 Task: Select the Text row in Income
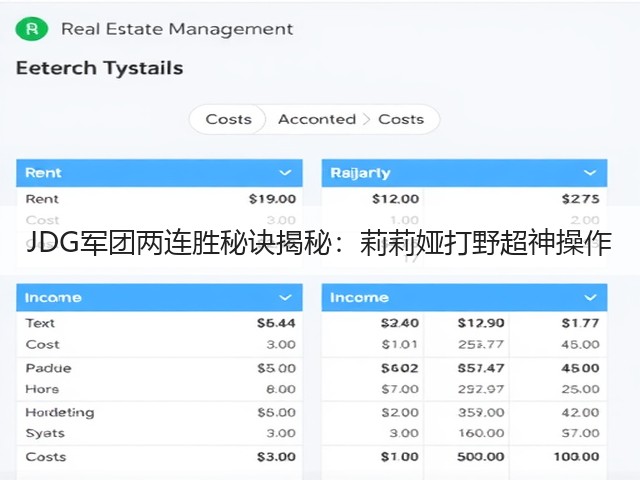coord(159,323)
